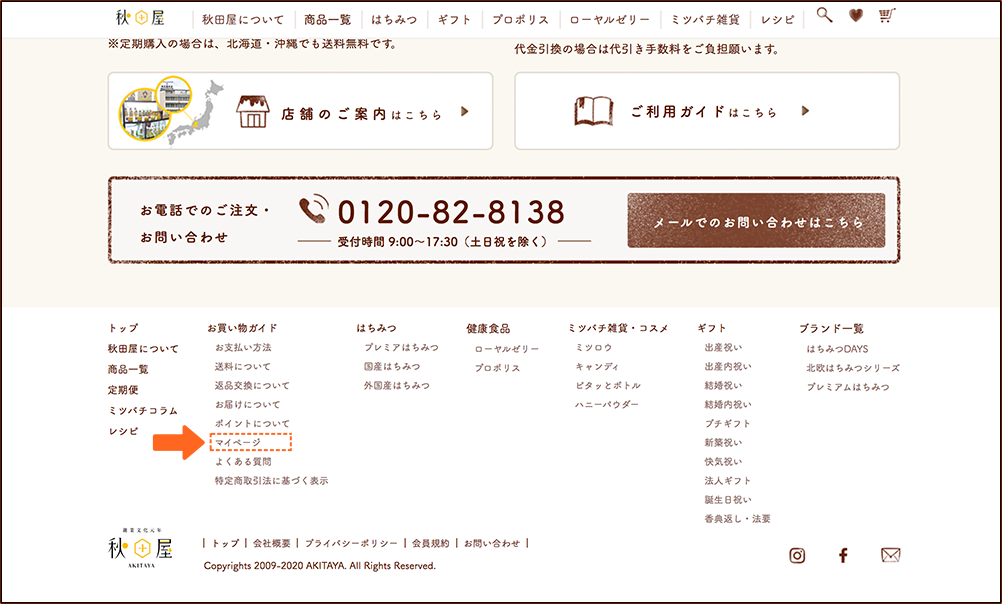Open the ローヤルゼリー footer link
The width and height of the screenshot is (1002, 604).
point(507,349)
